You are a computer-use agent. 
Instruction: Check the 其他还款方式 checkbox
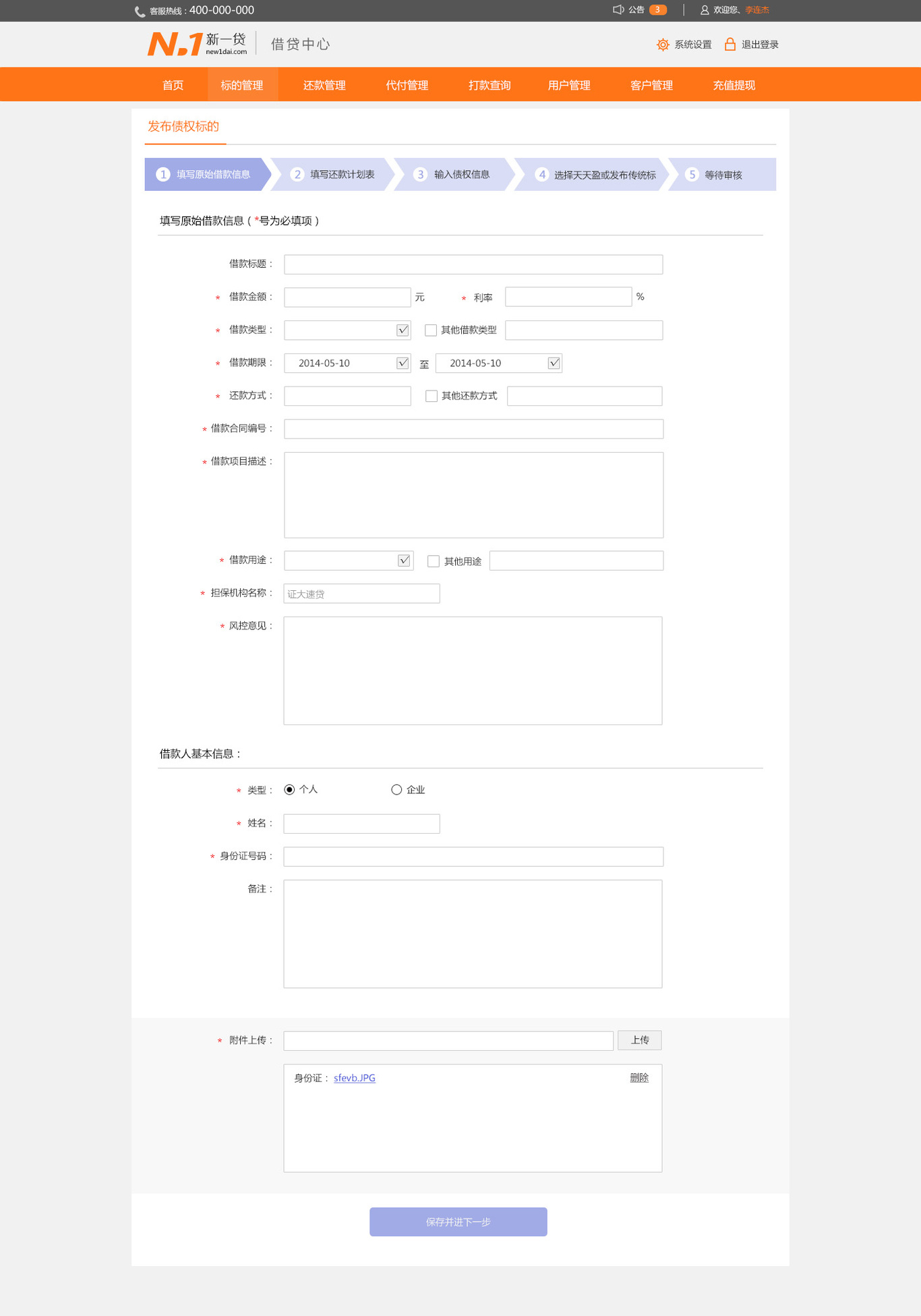tap(432, 396)
